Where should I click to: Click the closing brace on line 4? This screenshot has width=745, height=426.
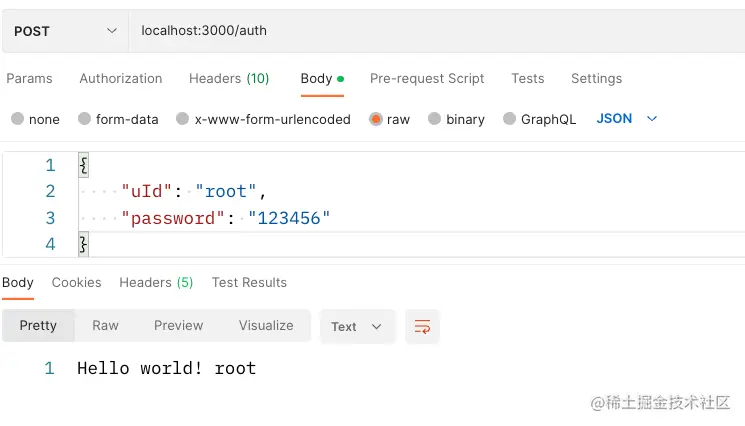84,244
